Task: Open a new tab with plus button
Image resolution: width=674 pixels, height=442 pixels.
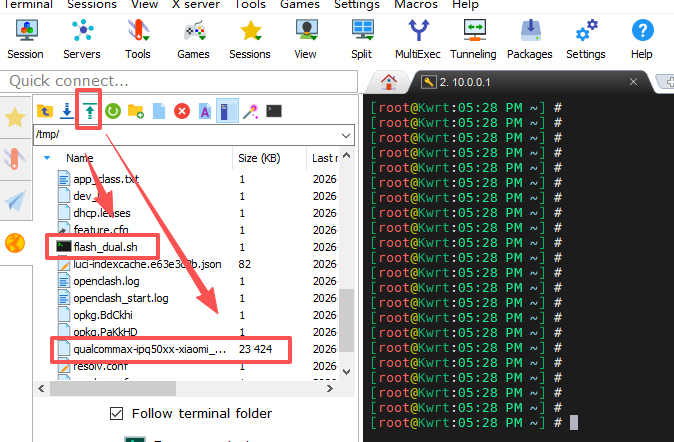Action: tap(668, 81)
